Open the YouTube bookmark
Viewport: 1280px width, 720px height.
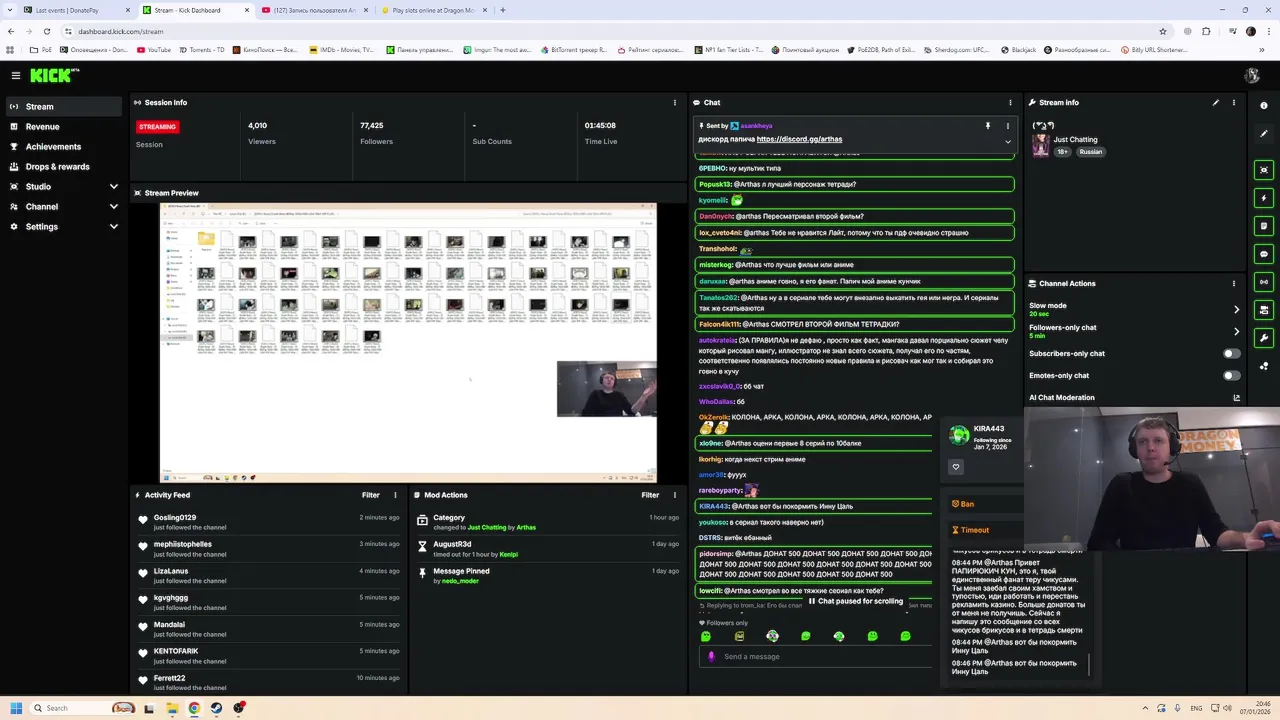pos(153,50)
